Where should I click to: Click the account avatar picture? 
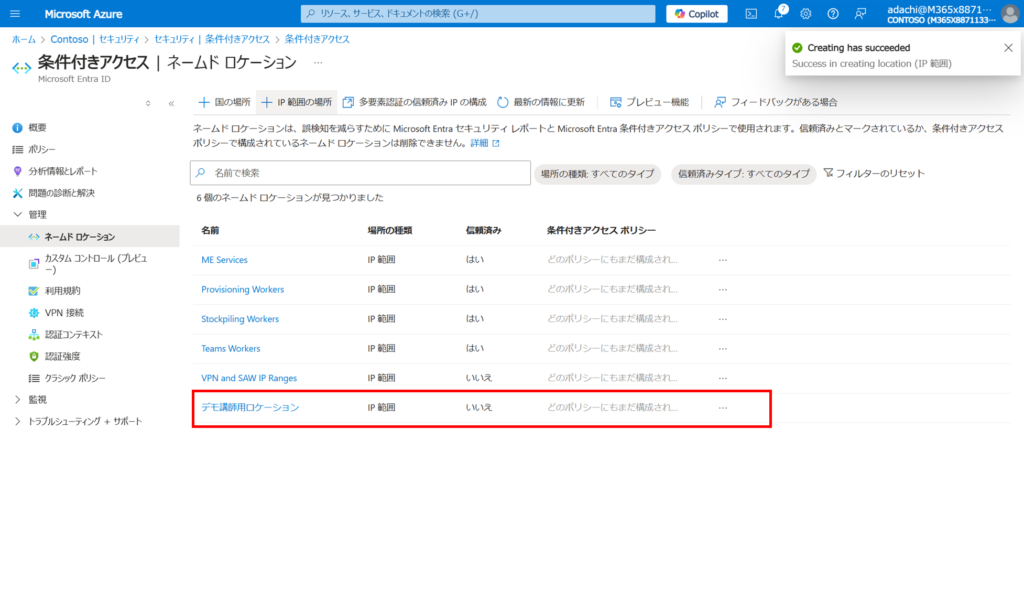pyautogui.click(x=1010, y=14)
